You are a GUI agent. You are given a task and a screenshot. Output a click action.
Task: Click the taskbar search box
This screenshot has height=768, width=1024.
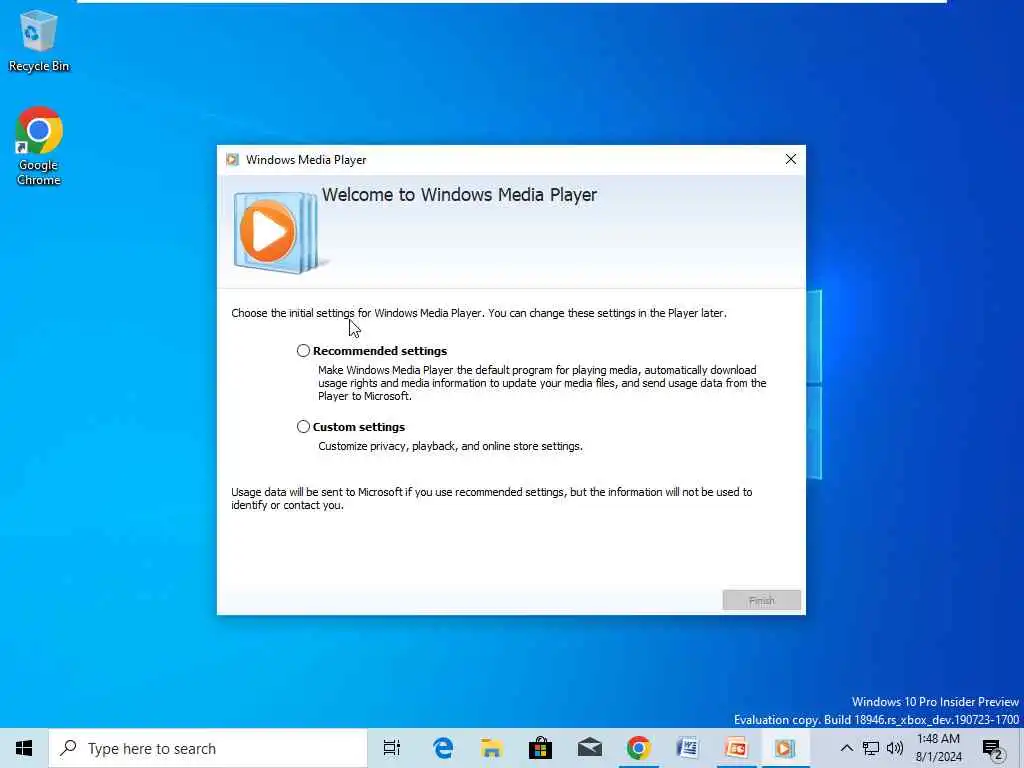(208, 748)
